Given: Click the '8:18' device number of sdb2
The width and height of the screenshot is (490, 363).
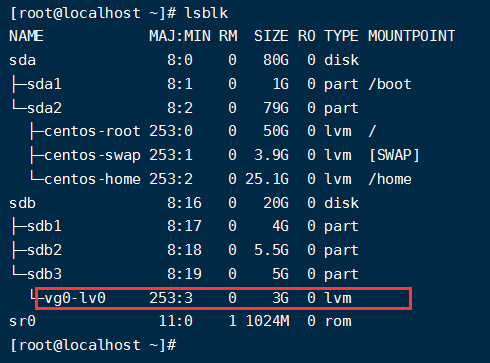Looking at the screenshot, I should 184,250.
